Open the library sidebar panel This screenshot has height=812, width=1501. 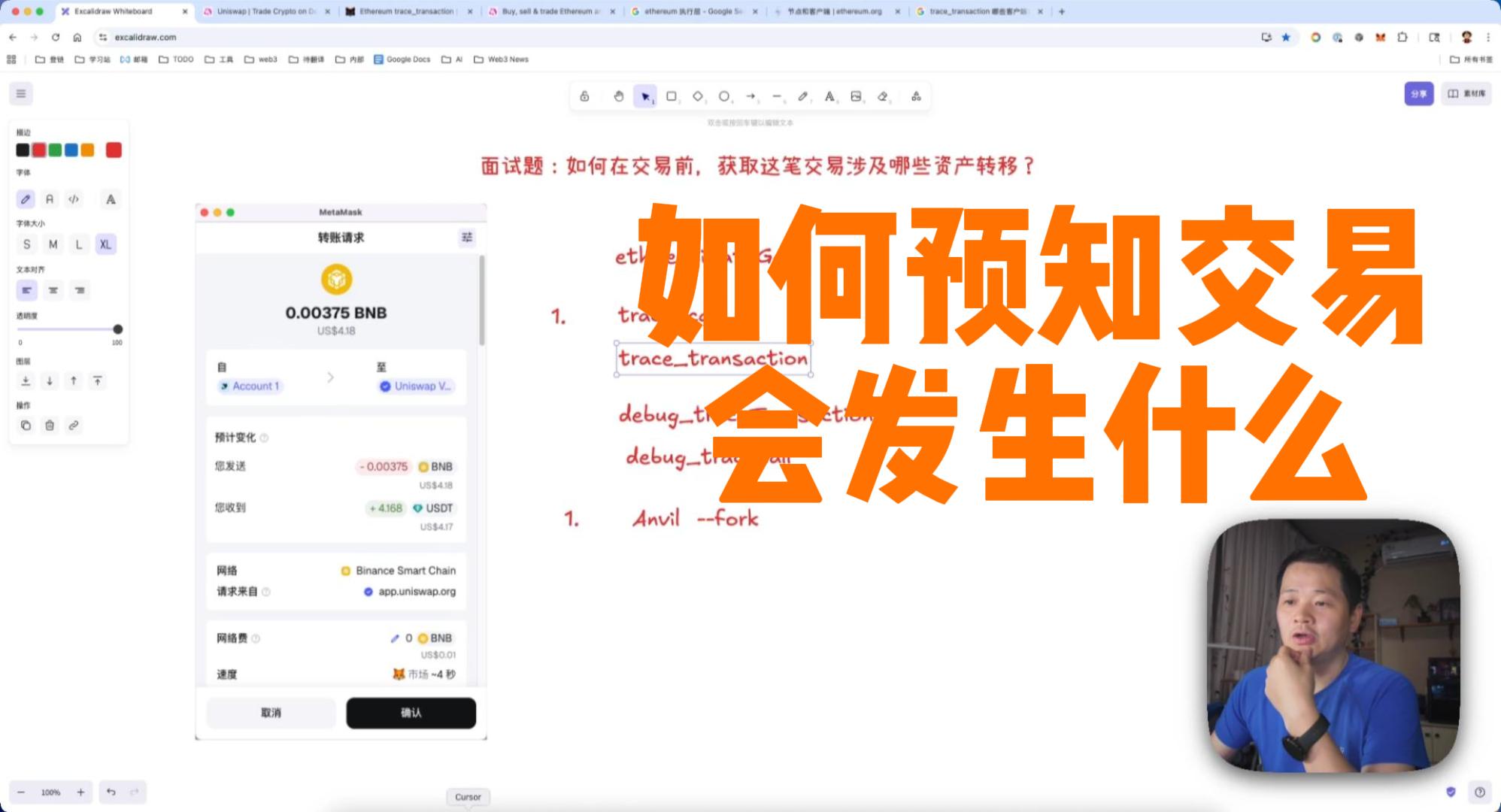1466,94
